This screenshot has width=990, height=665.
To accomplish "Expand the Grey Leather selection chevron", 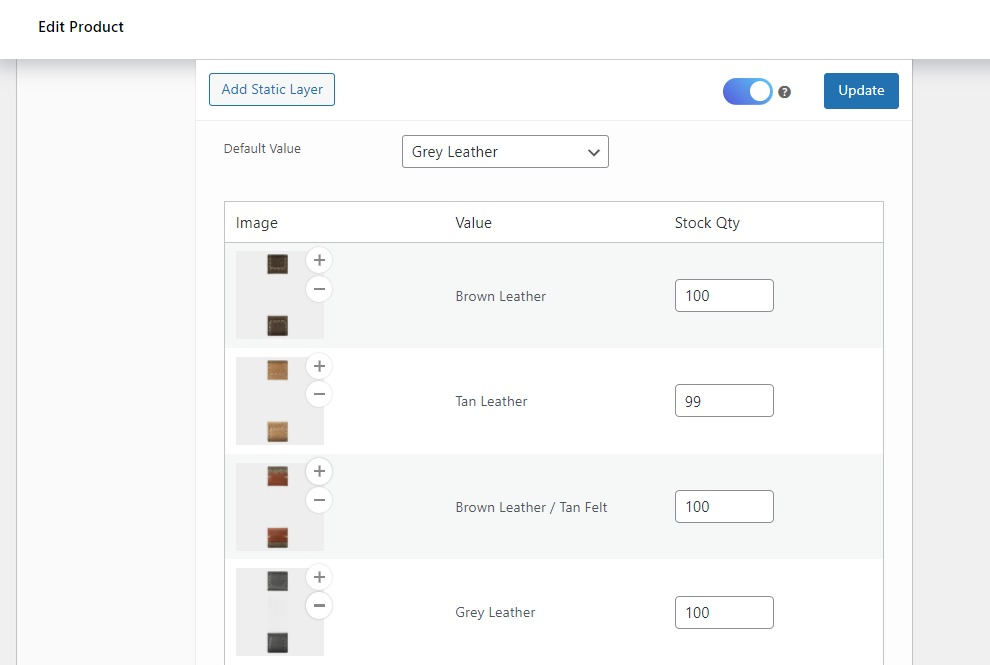I will coord(594,151).
